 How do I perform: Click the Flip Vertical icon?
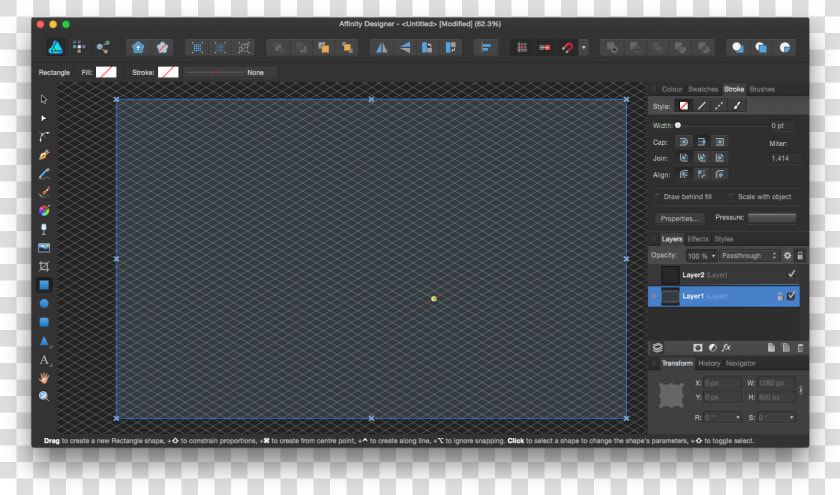point(405,48)
